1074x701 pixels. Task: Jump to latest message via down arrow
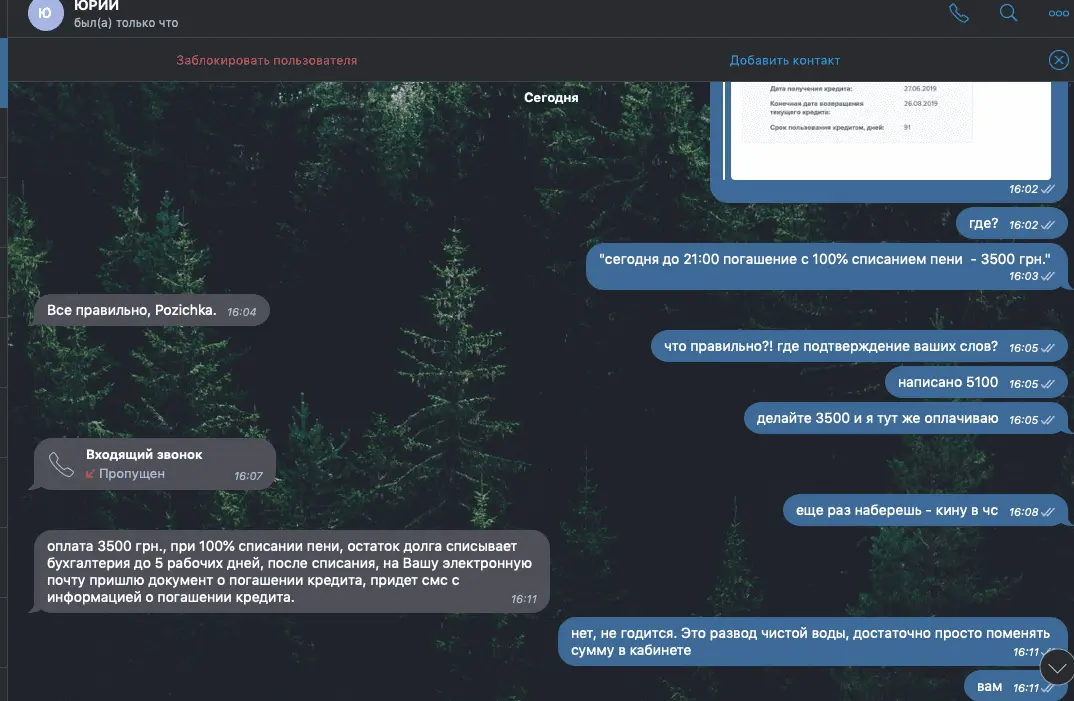point(1057,667)
